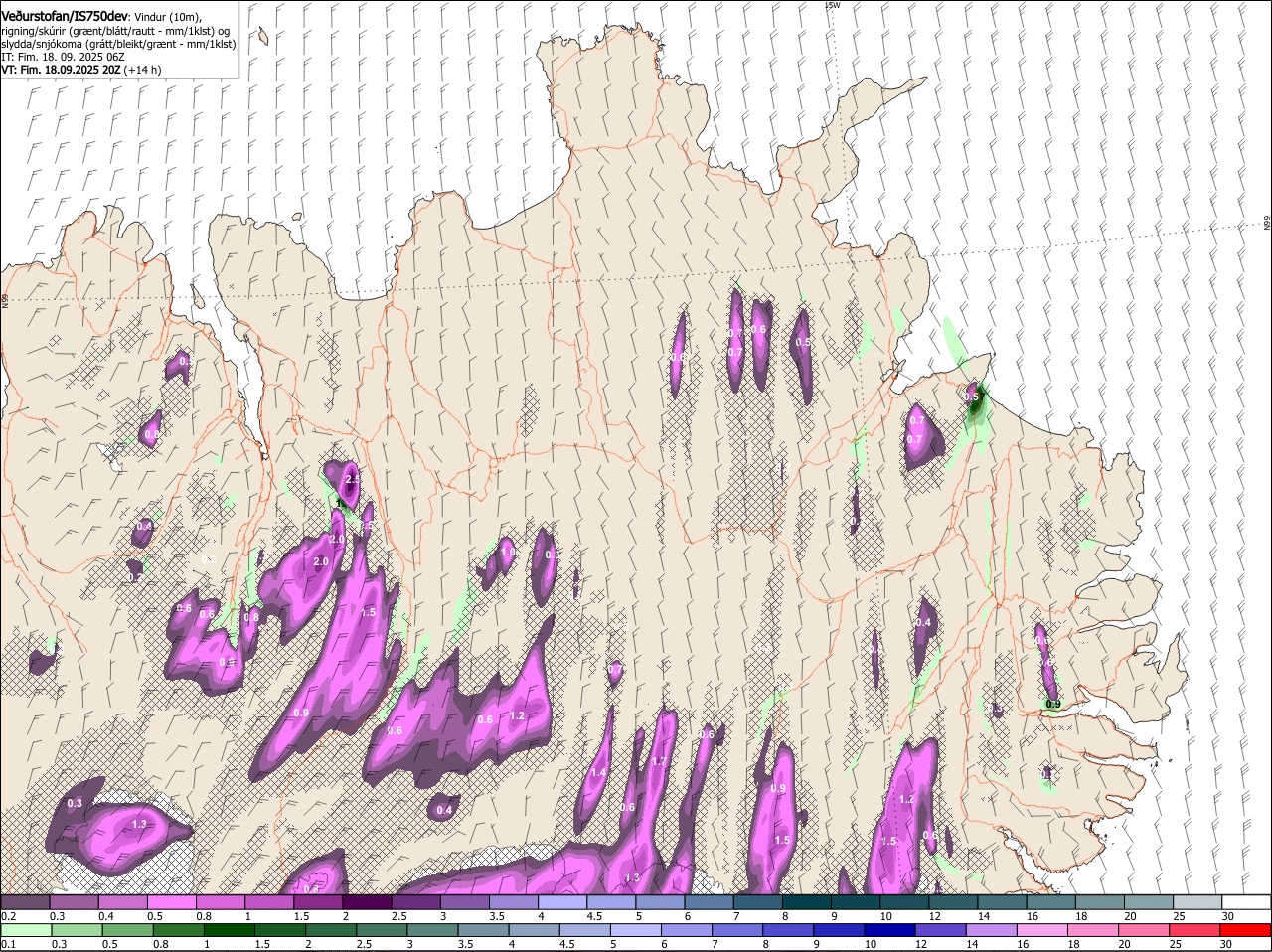The image size is (1272, 952).
Task: Click the N99 label on the right edge
Action: 1267,224
